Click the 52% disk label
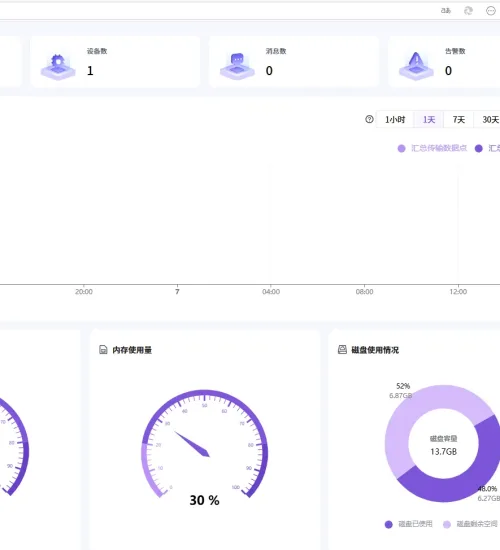 click(x=403, y=386)
